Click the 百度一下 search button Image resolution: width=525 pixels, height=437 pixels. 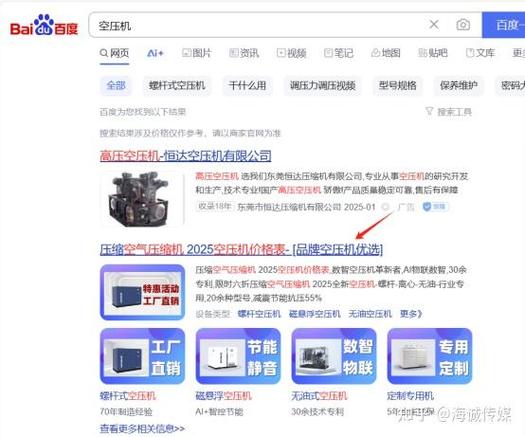coord(503,25)
